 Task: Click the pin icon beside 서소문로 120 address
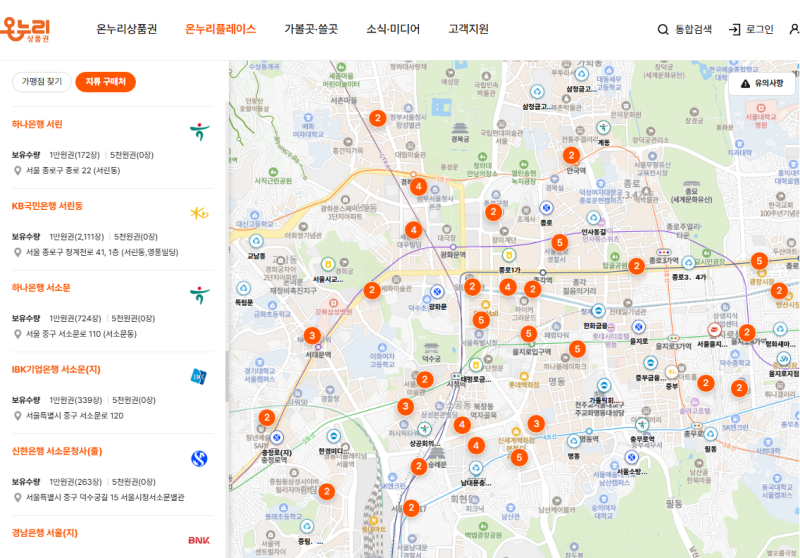pyautogui.click(x=17, y=415)
